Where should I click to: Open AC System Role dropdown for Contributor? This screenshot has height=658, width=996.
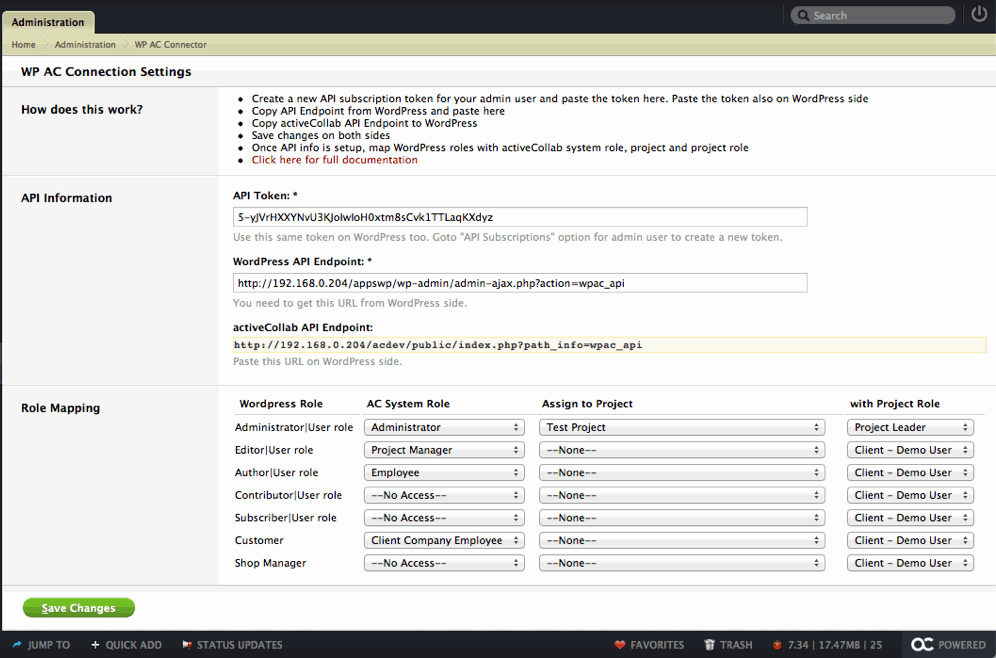click(444, 495)
